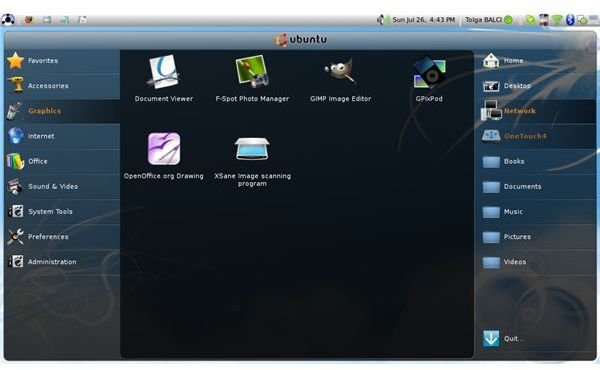Open the Documents folder
This screenshot has height=370, width=600.
tap(536, 186)
